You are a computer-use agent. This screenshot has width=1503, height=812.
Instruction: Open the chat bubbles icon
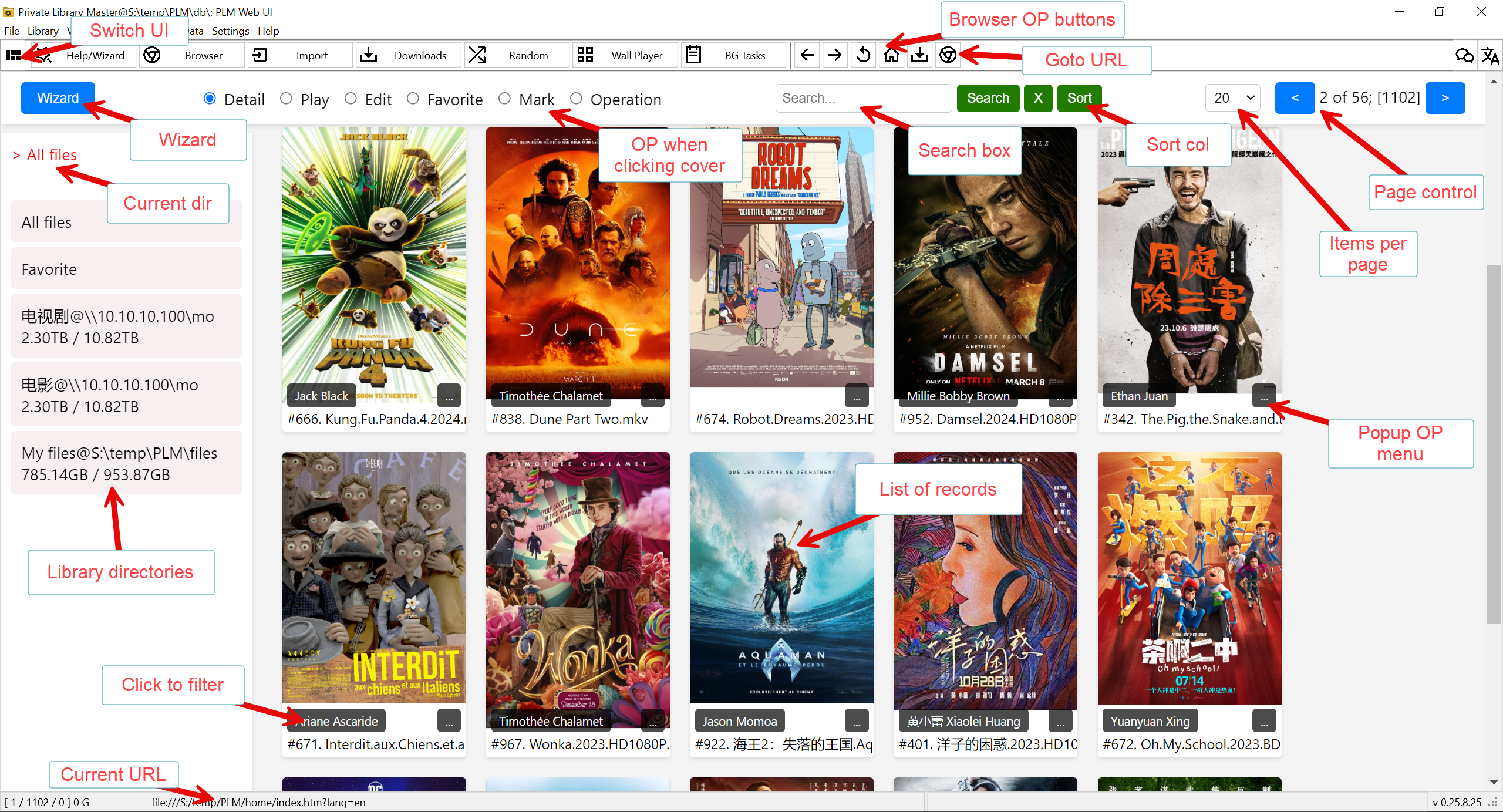(x=1464, y=55)
